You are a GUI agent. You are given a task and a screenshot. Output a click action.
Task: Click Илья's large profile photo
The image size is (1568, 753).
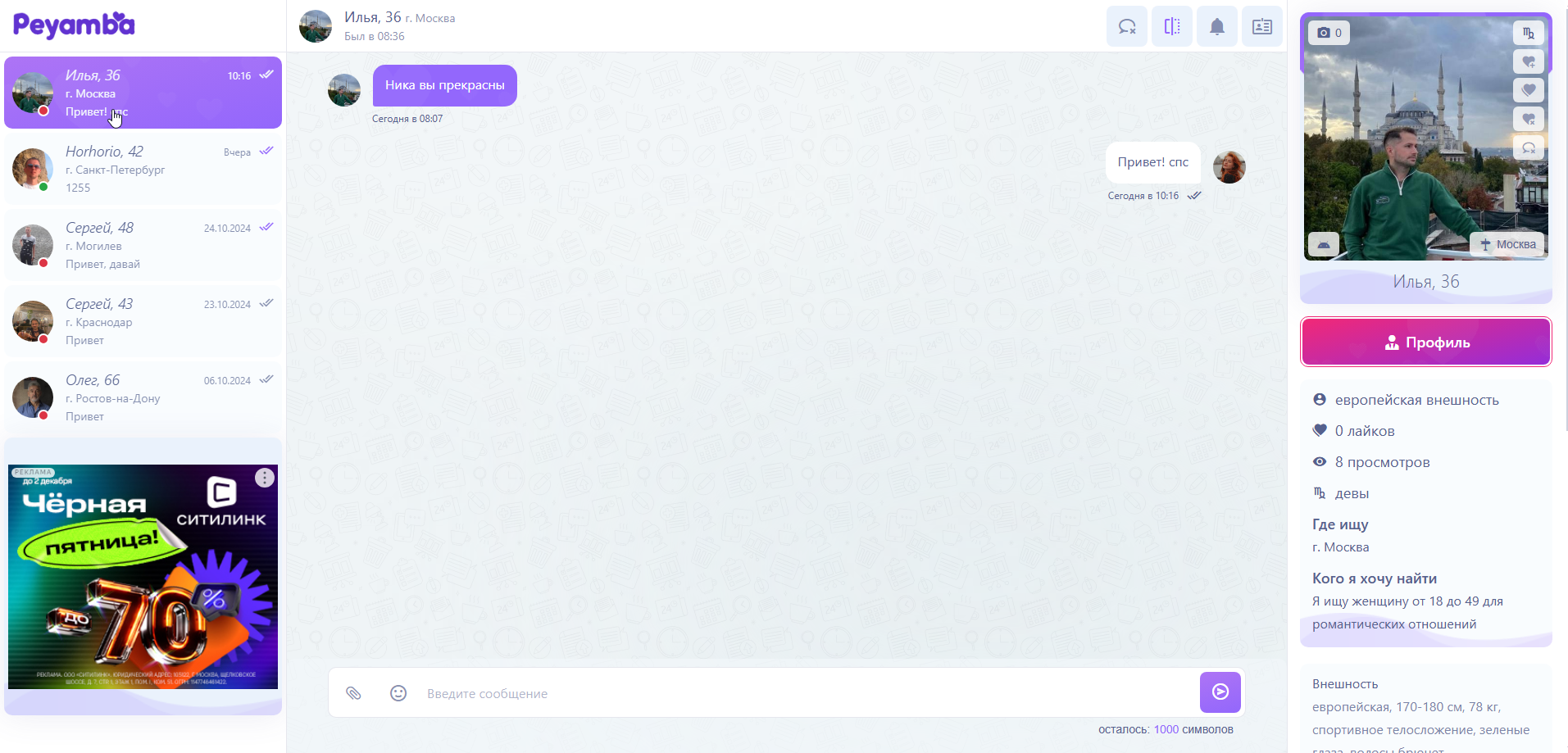click(x=1426, y=138)
